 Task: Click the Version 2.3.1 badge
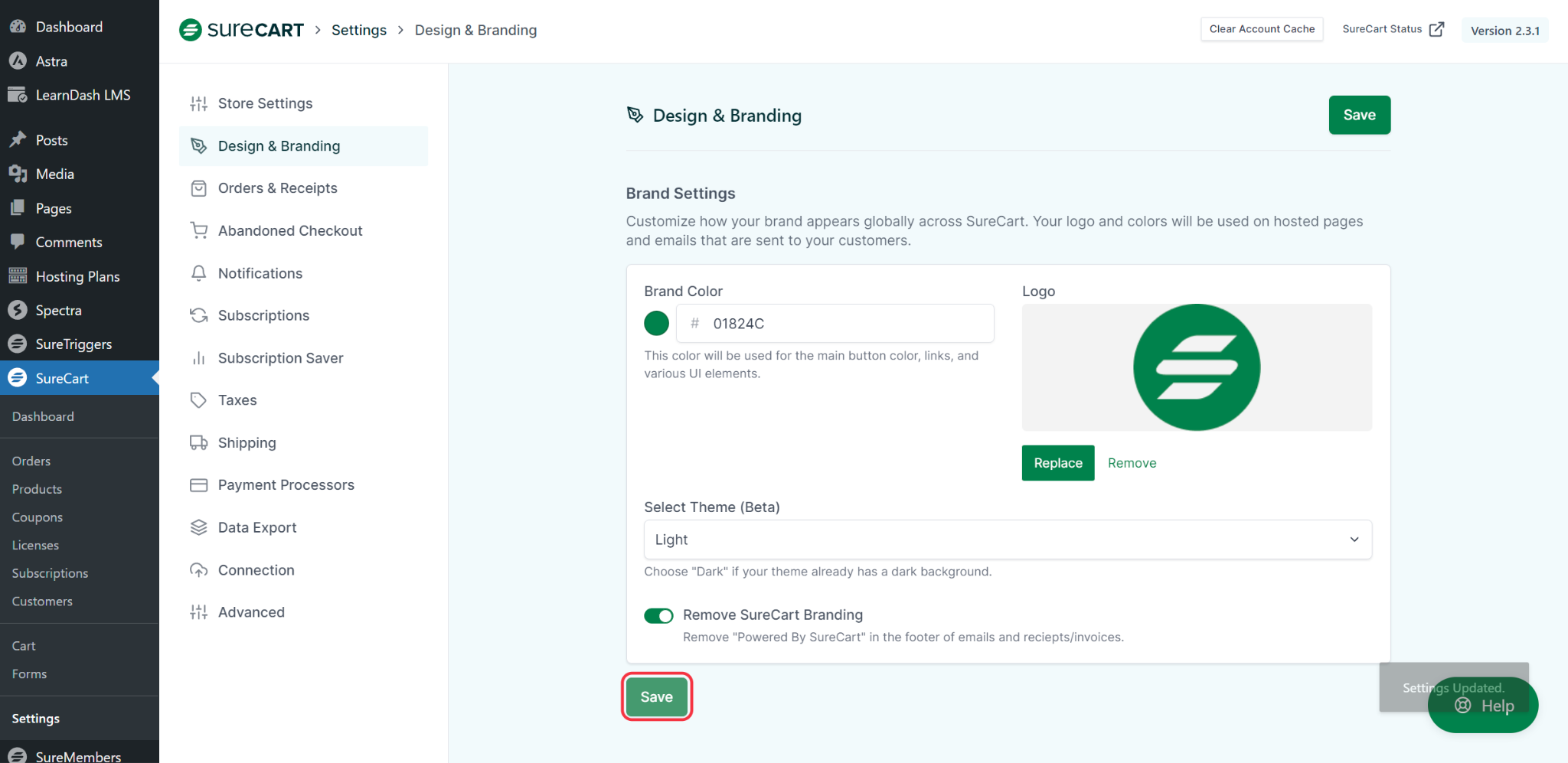1505,31
